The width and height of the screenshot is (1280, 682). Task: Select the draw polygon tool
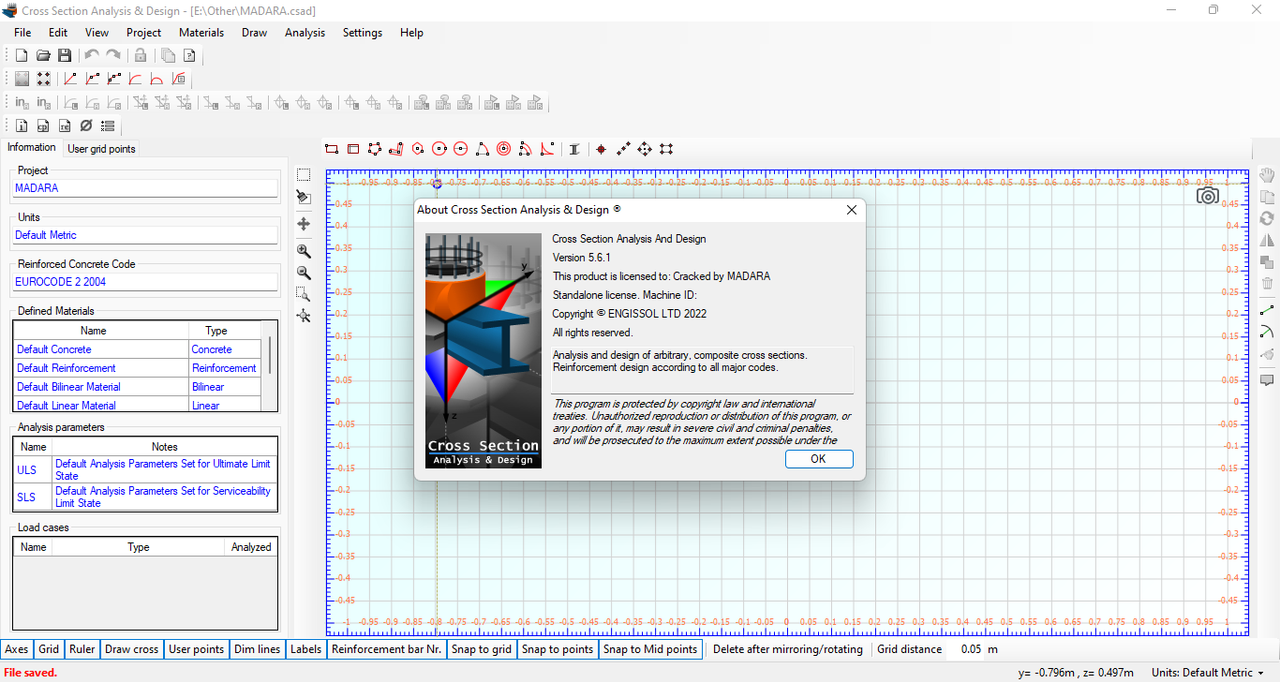[x=375, y=149]
